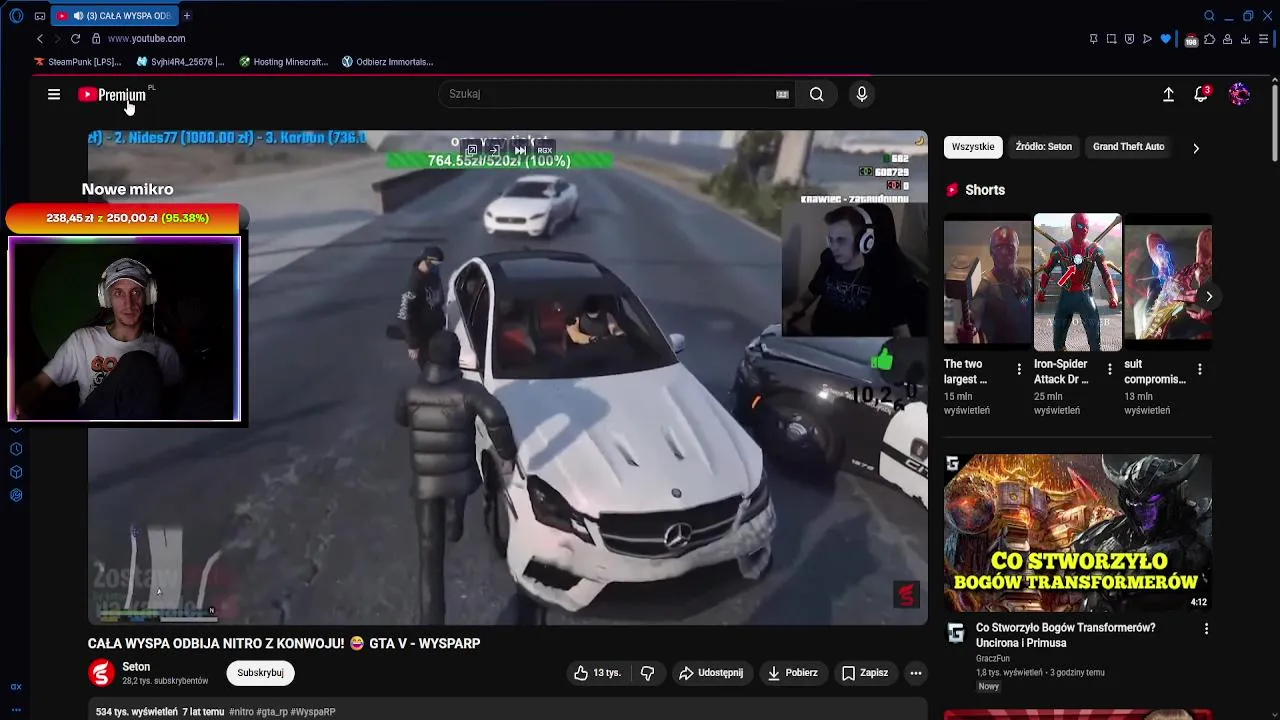Select the Wszystkie filter chip
The image size is (1280, 720).
pyautogui.click(x=973, y=147)
